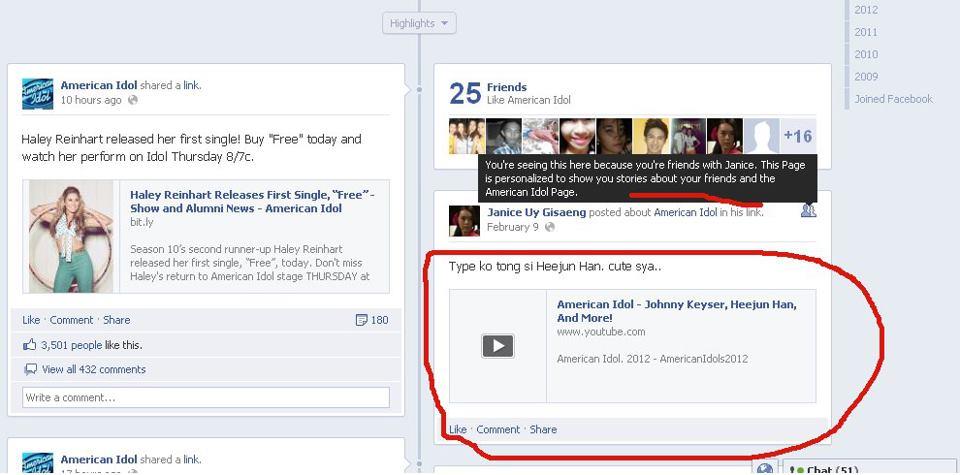View 3,501 people who like this

point(72,345)
